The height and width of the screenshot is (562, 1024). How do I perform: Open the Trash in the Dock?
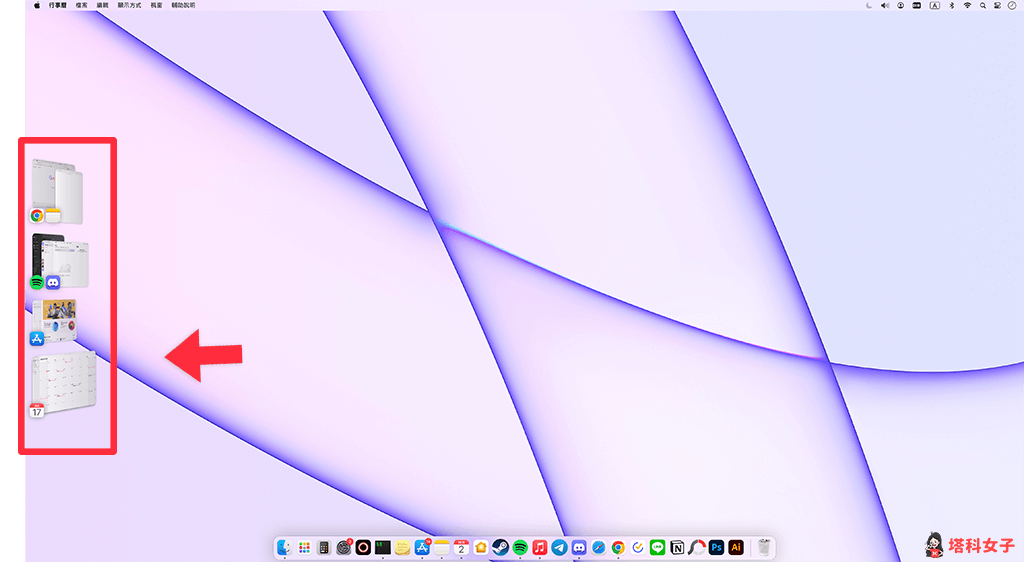pos(764,547)
